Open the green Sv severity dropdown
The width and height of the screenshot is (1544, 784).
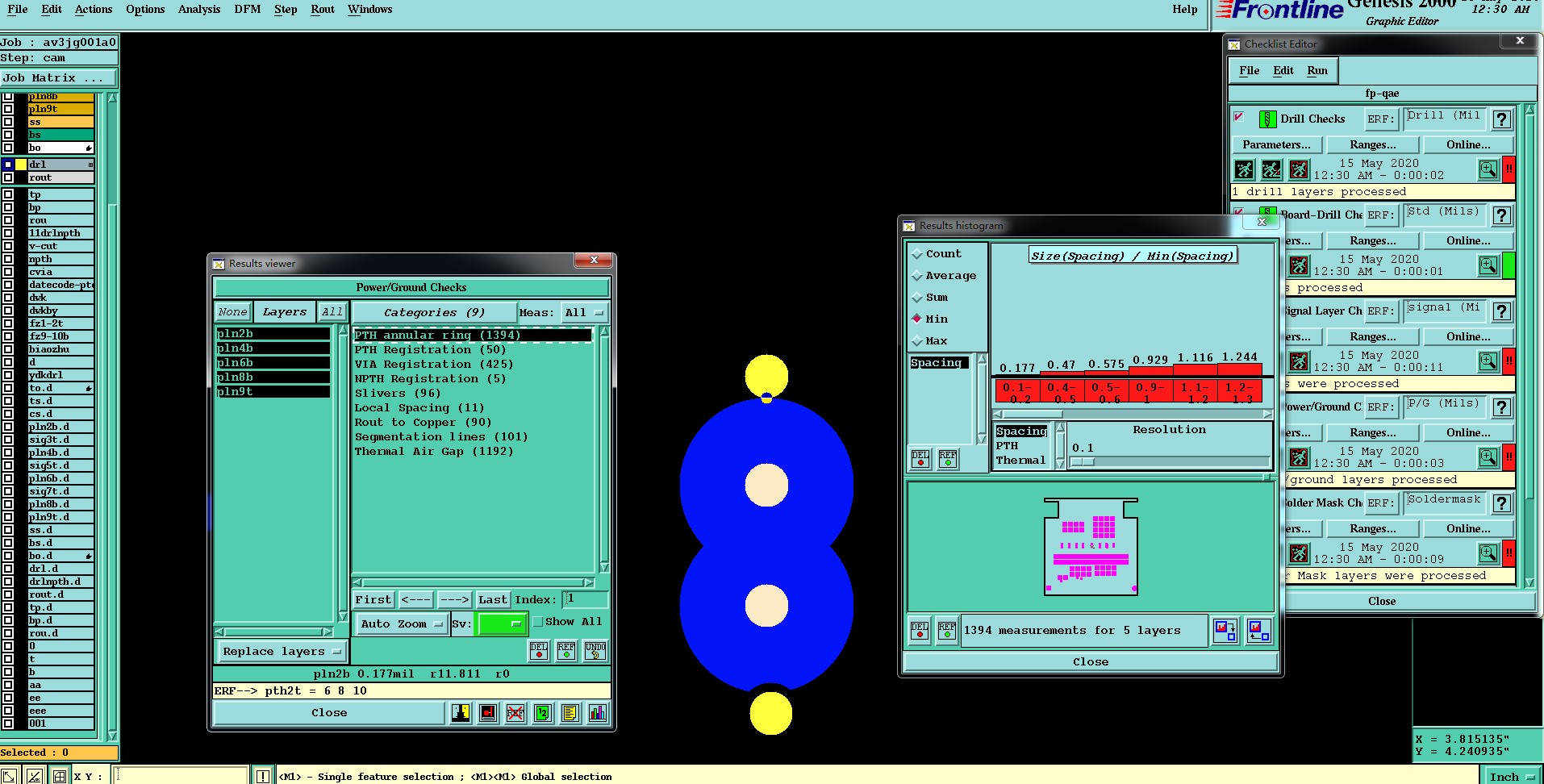[502, 624]
